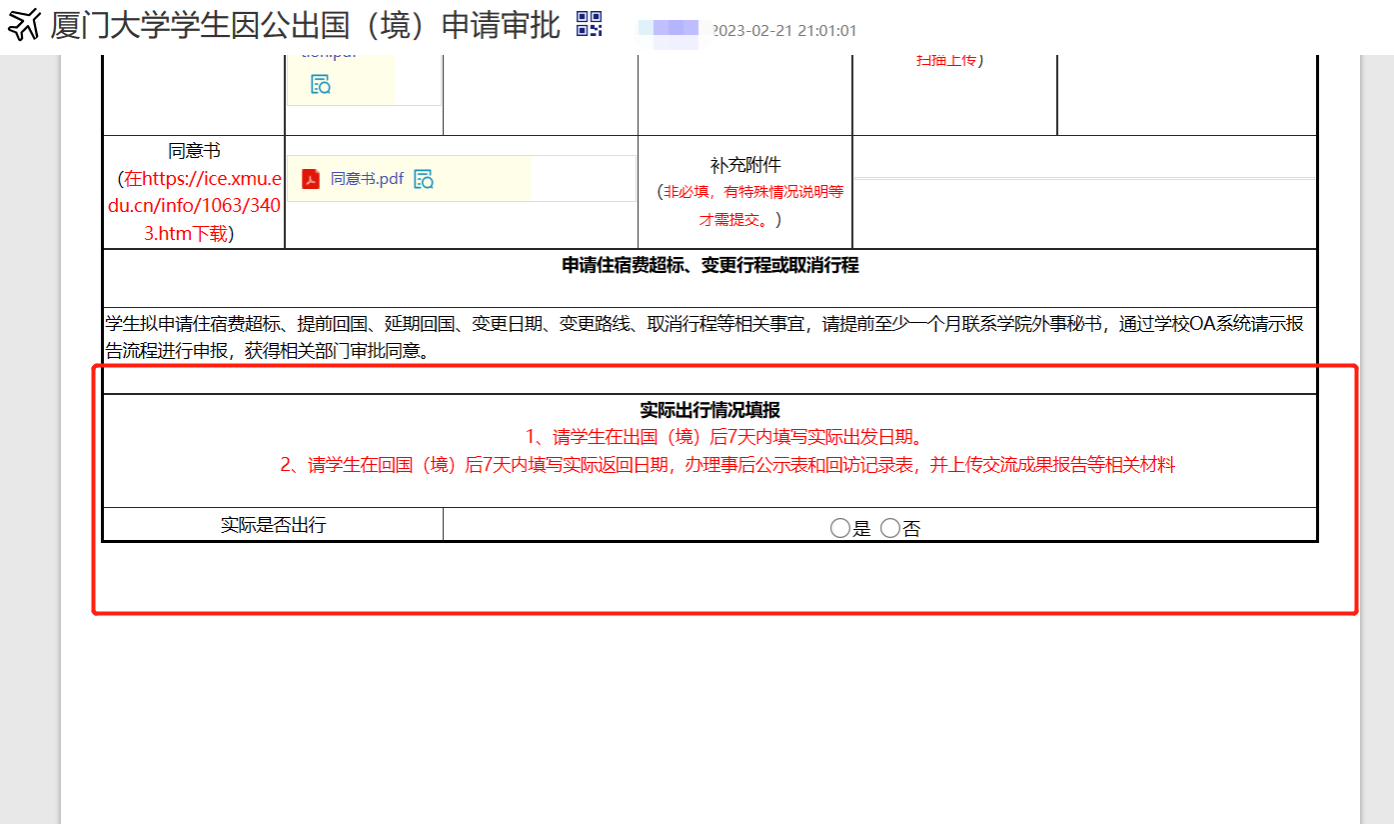Click the red note about 实际返回日期
The width and height of the screenshot is (1394, 824).
point(727,465)
